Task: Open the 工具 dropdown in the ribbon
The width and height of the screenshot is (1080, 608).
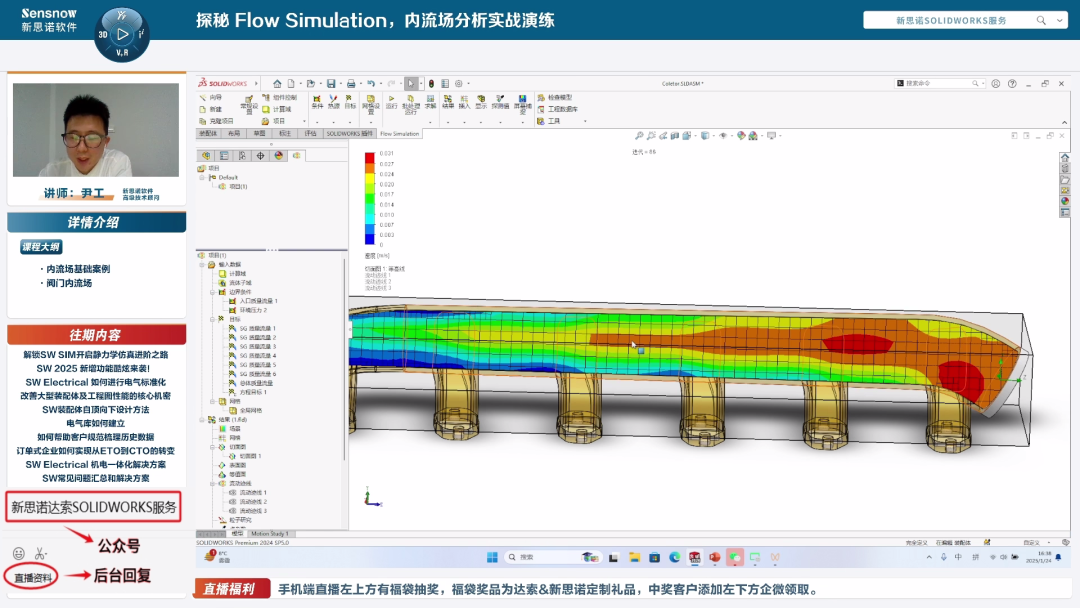Action: point(553,121)
